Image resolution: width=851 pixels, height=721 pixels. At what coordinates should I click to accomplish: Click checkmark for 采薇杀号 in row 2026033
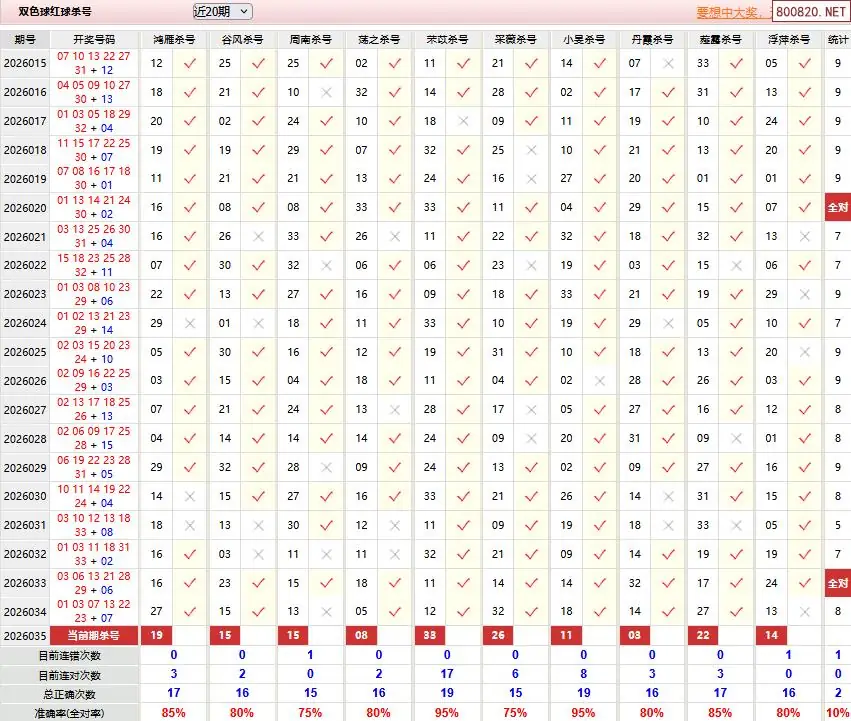click(x=532, y=583)
